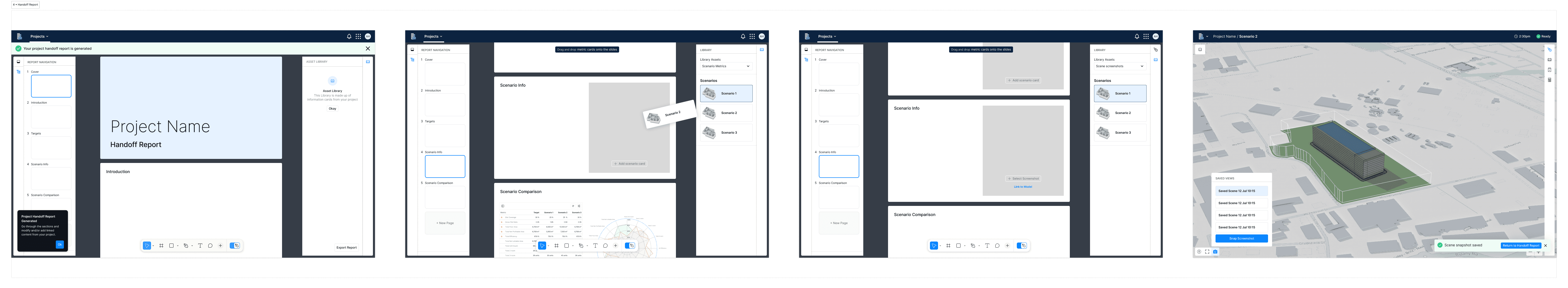Image resolution: width=1568 pixels, height=288 pixels.
Task: Click Okay in the Asset Library panel
Action: click(332, 108)
